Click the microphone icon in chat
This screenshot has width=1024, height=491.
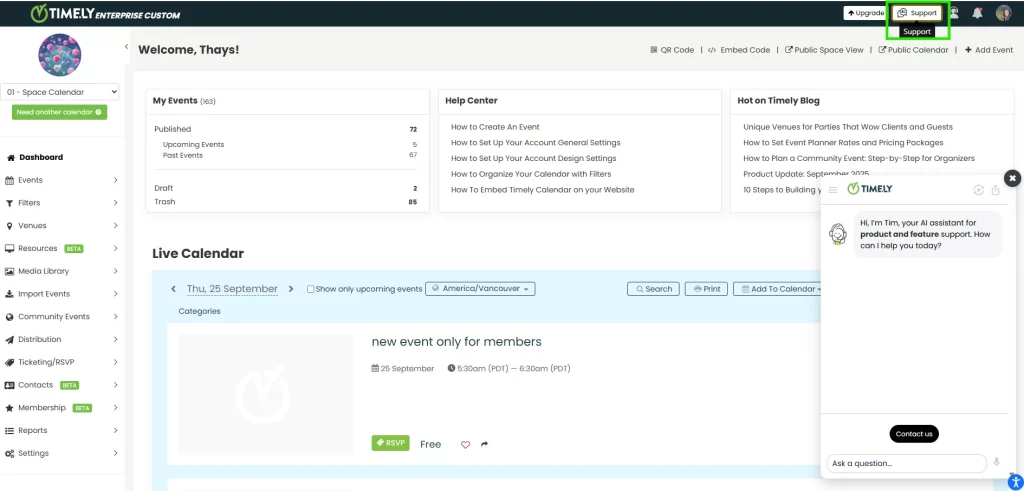coord(996,463)
